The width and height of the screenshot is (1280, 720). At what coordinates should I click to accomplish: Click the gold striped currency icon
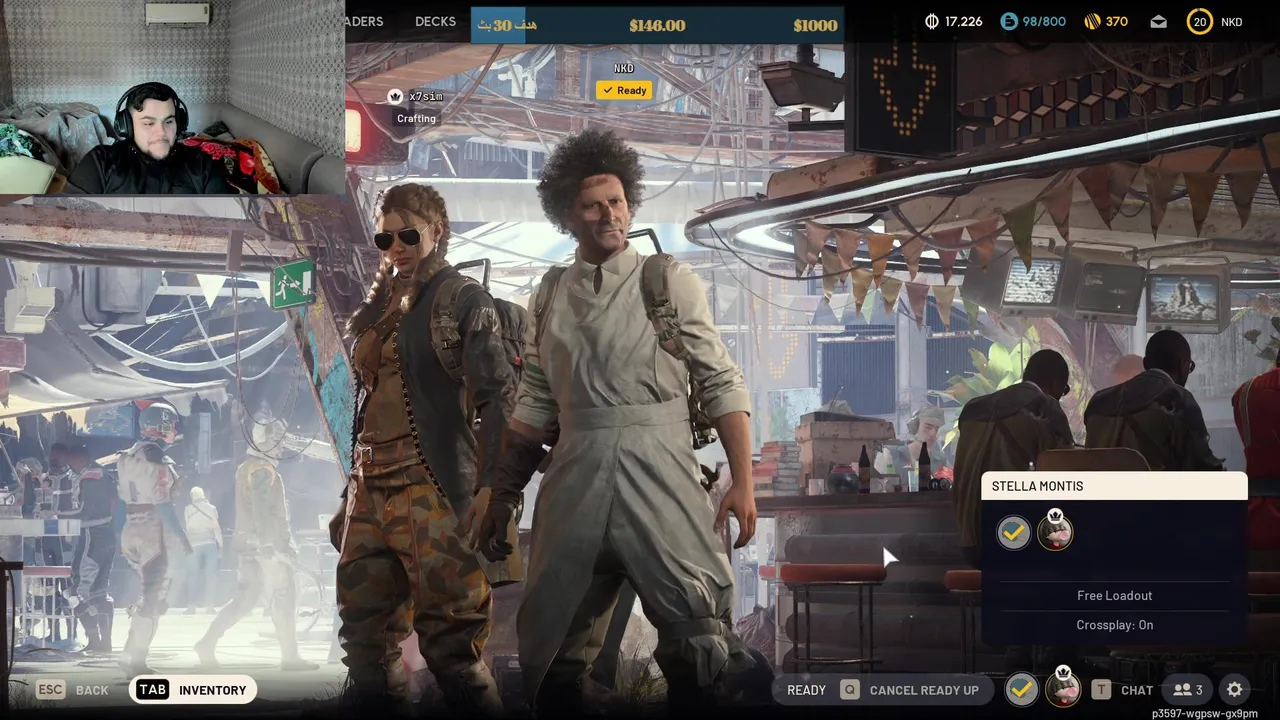1092,21
